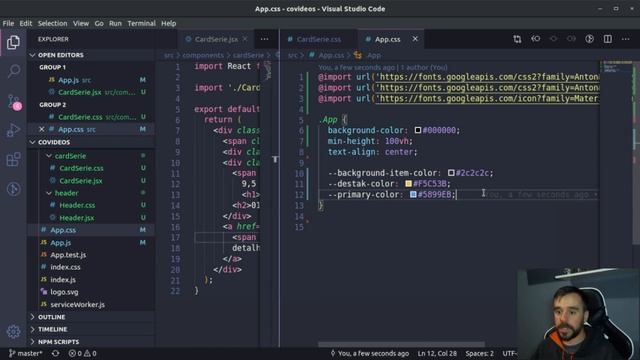Open more actions menu for right editor group
Viewport: 640px width, 360px height.
pos(626,39)
